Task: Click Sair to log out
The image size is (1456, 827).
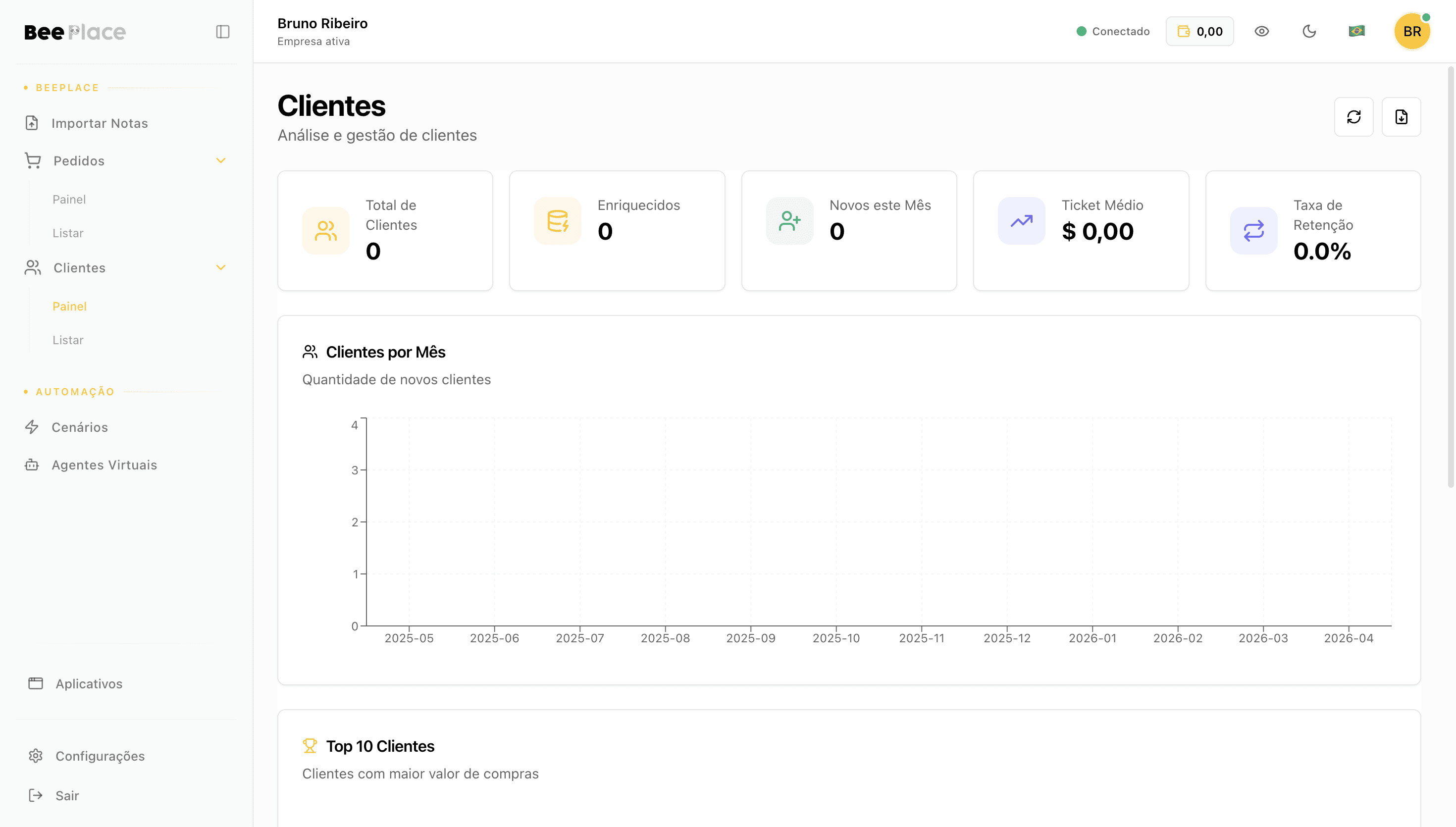Action: point(67,795)
